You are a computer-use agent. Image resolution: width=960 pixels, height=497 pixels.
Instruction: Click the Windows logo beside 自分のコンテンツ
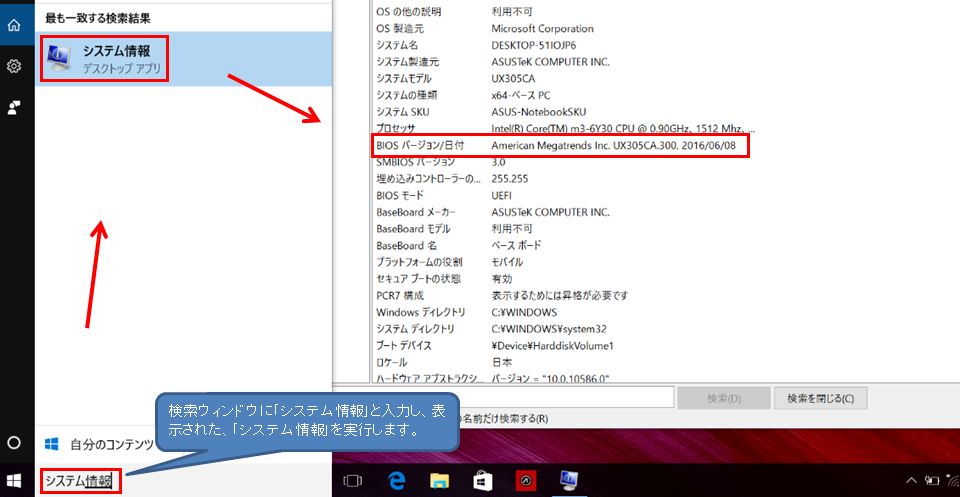tap(52, 444)
